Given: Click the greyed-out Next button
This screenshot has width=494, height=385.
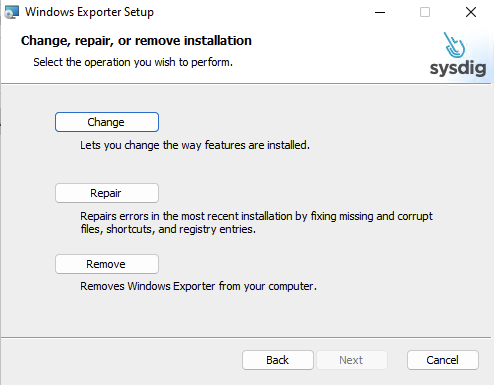Looking at the screenshot, I should coord(352,360).
